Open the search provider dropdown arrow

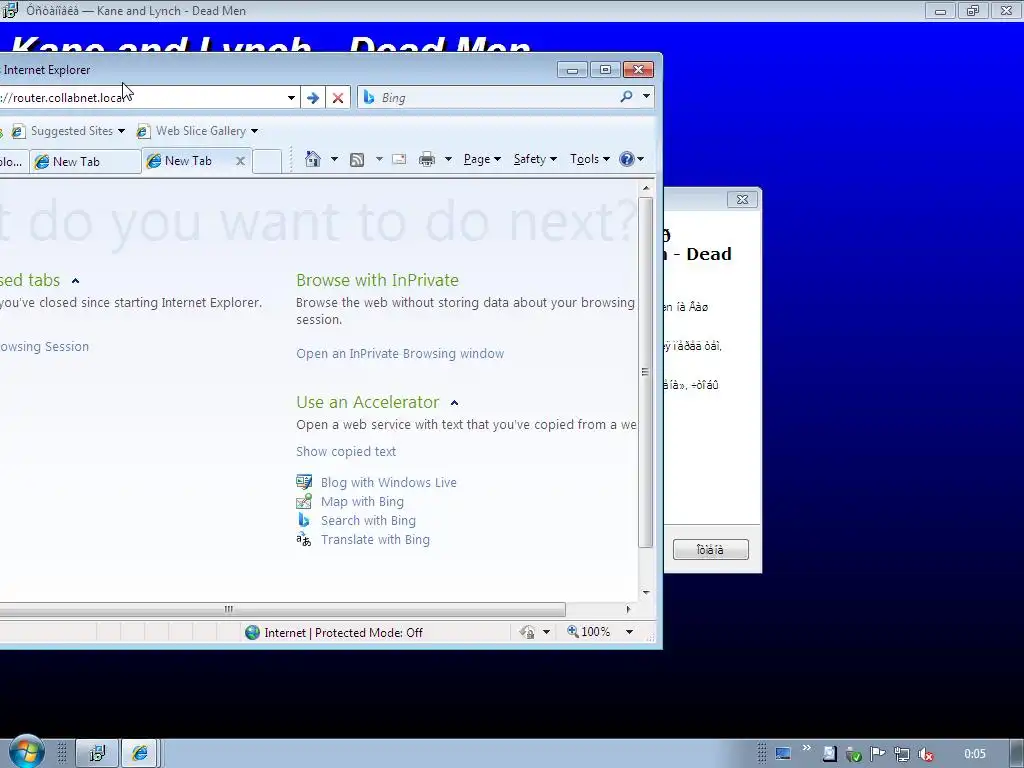point(646,97)
